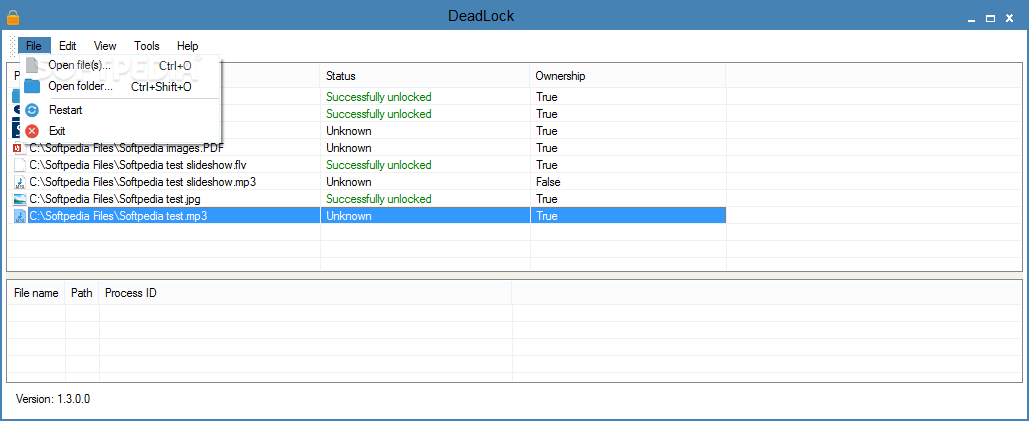Click the mp3 icon for Softpedia test.mp3

20,216
